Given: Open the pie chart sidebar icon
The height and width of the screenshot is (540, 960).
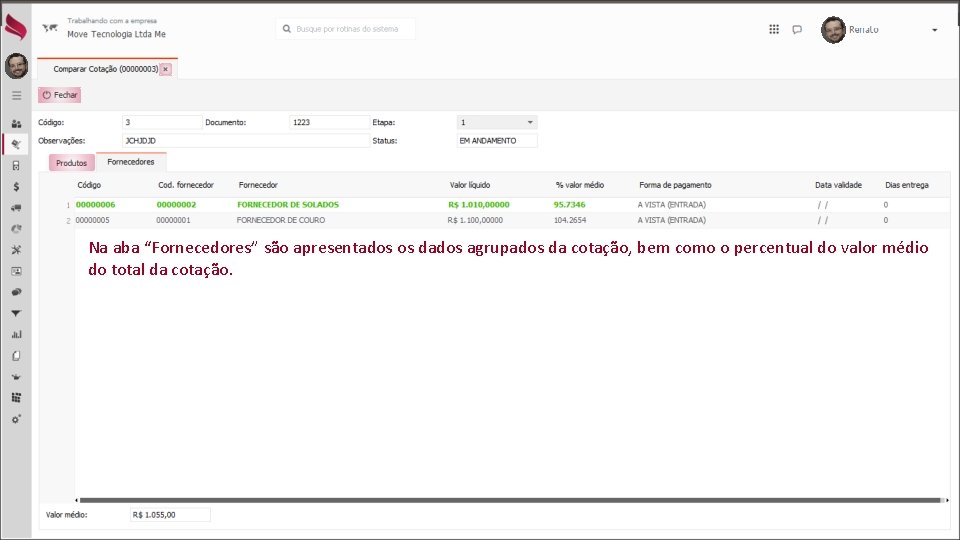Looking at the screenshot, I should 17,228.
